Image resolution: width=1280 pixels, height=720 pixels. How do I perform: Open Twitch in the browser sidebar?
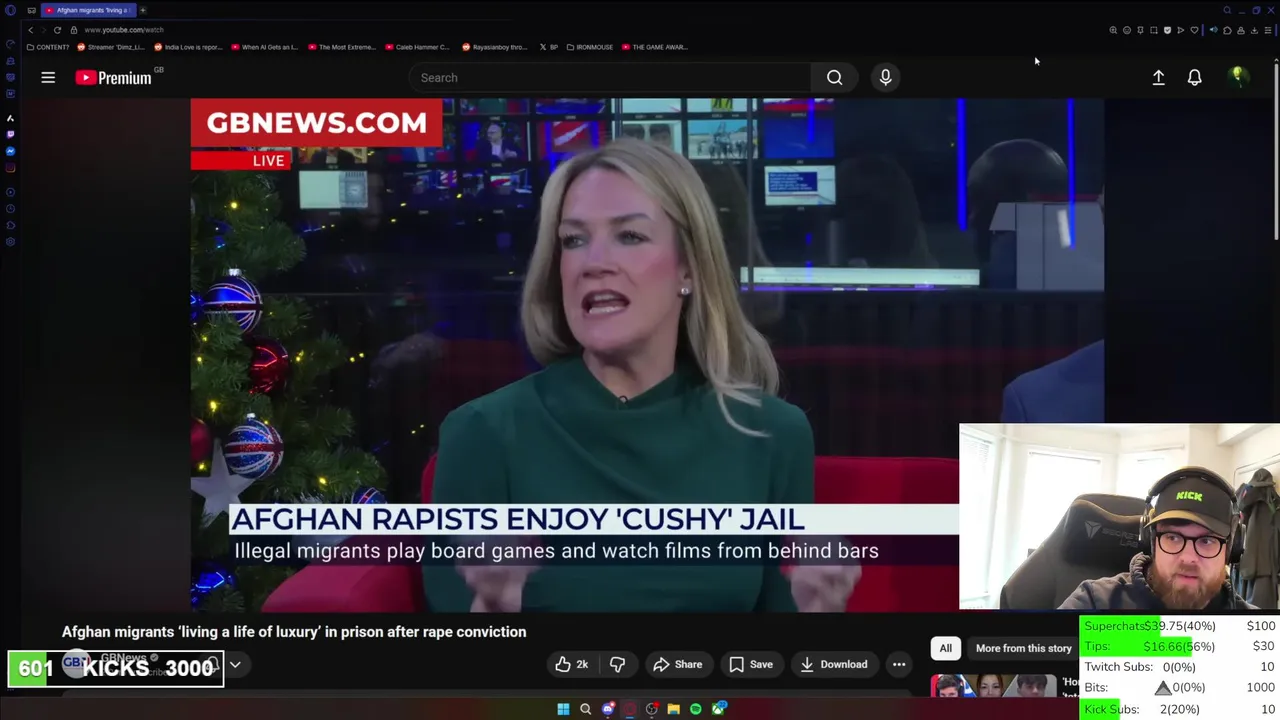tap(10, 134)
